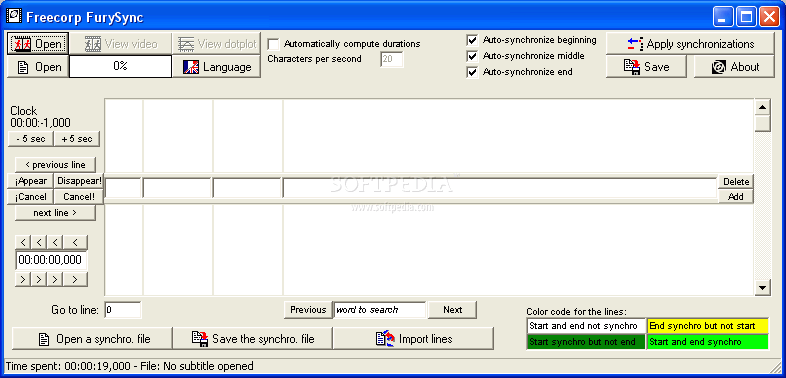Click the third '>' arrow below the time field
The height and width of the screenshot is (378, 786).
tap(55, 279)
